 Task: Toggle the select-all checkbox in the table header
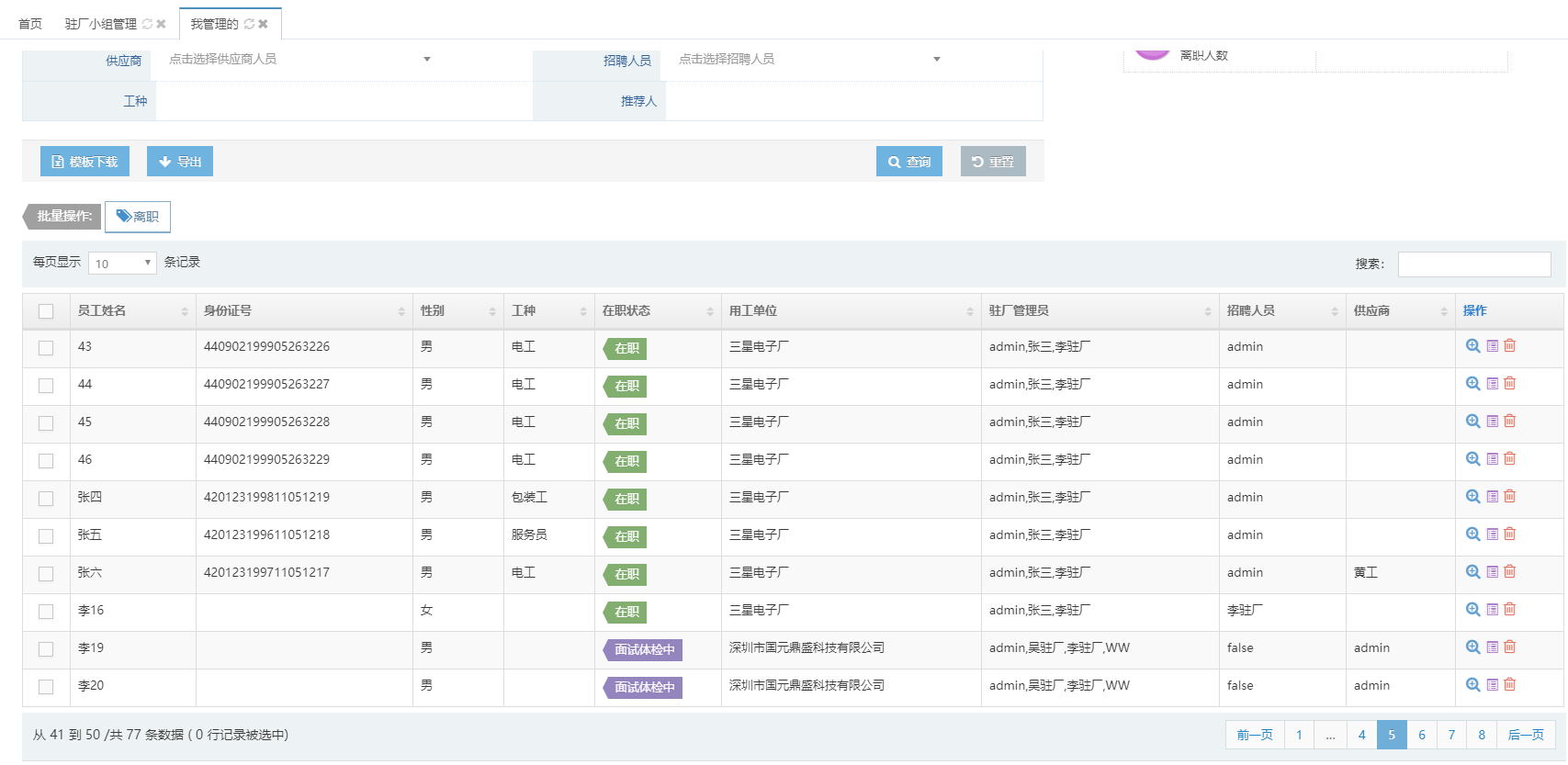click(x=46, y=311)
